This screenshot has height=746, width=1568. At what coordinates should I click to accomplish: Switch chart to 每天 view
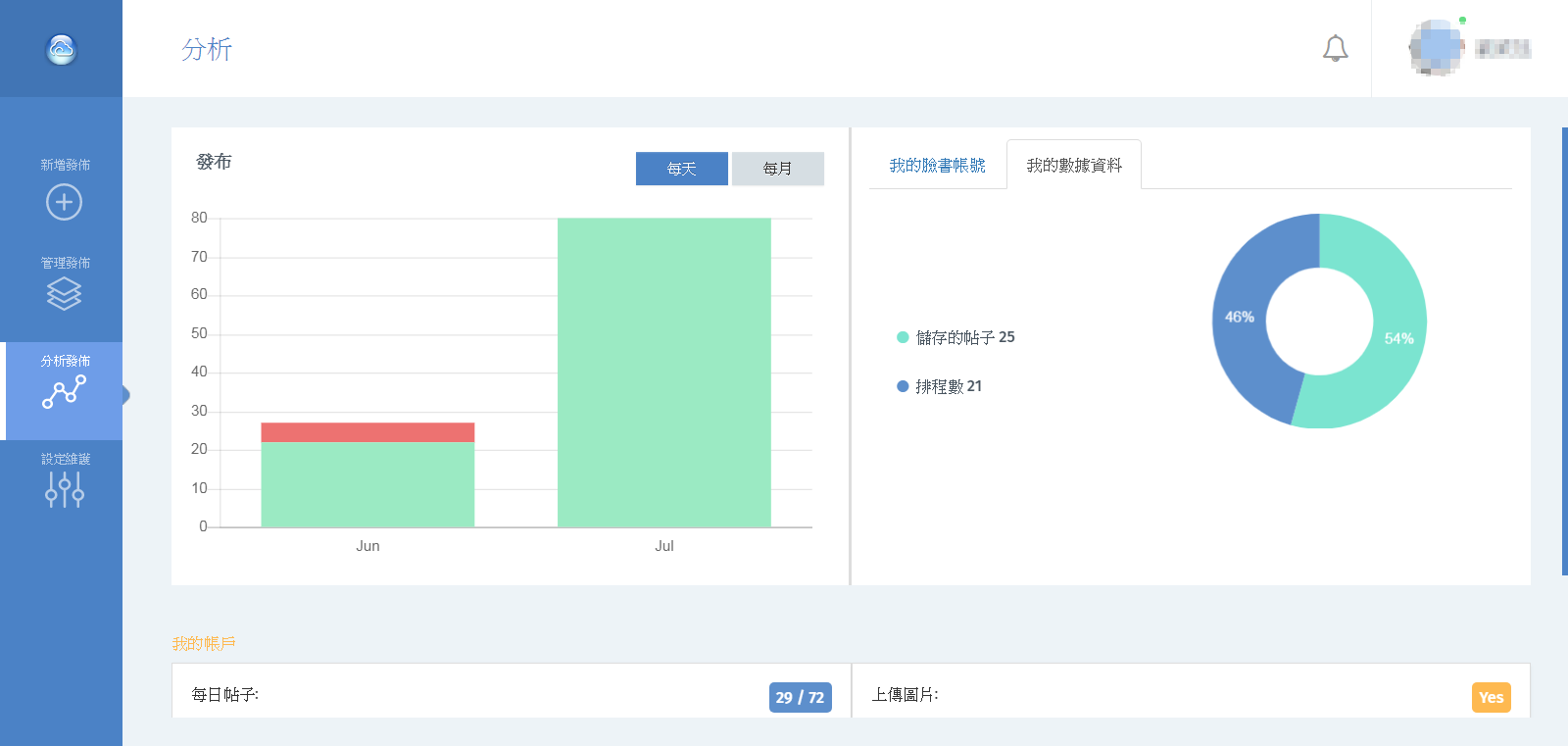[x=681, y=169]
